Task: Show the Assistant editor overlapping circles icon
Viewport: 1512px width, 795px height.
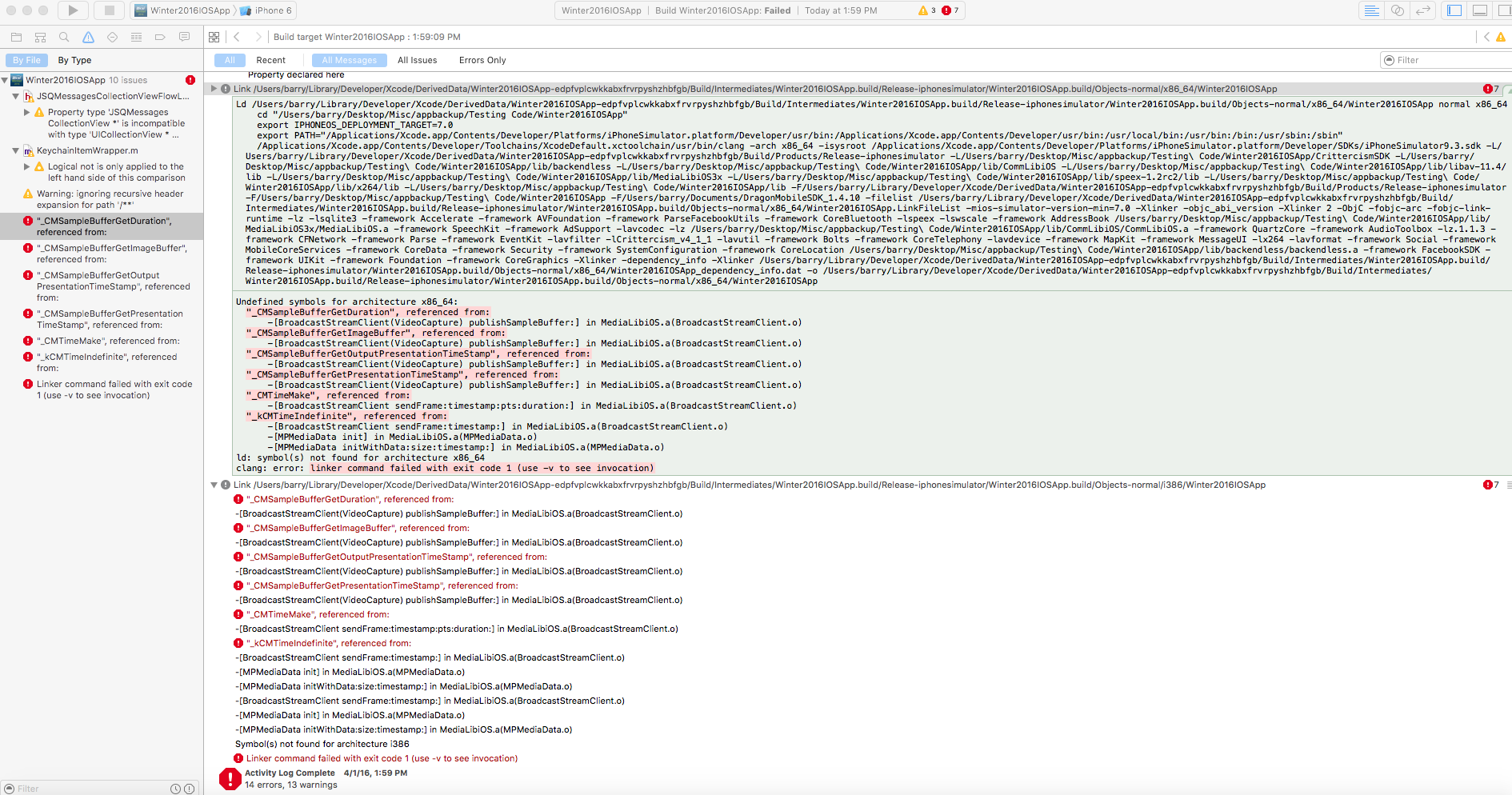Action: tap(1398, 10)
